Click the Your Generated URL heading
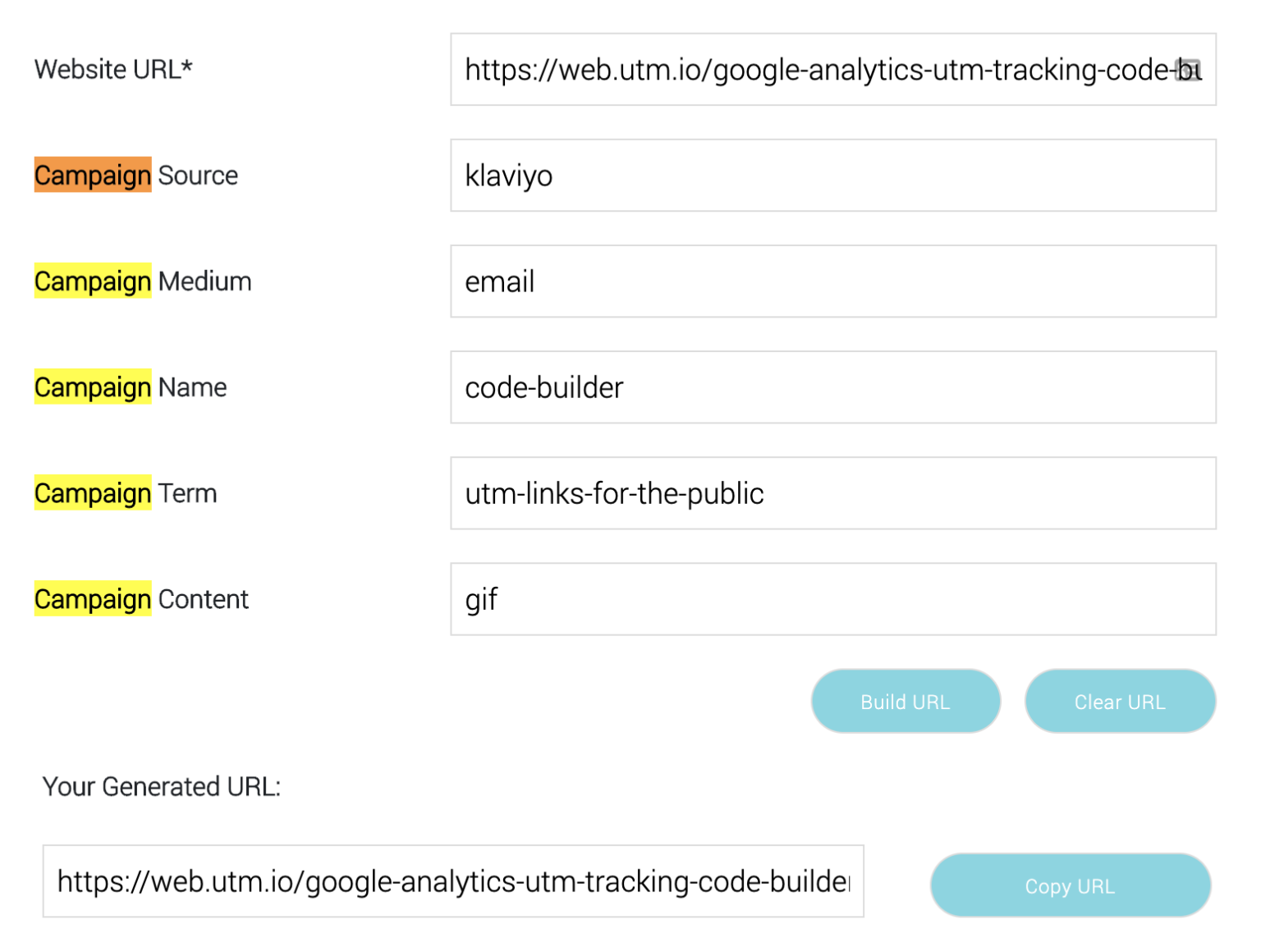 [x=162, y=786]
